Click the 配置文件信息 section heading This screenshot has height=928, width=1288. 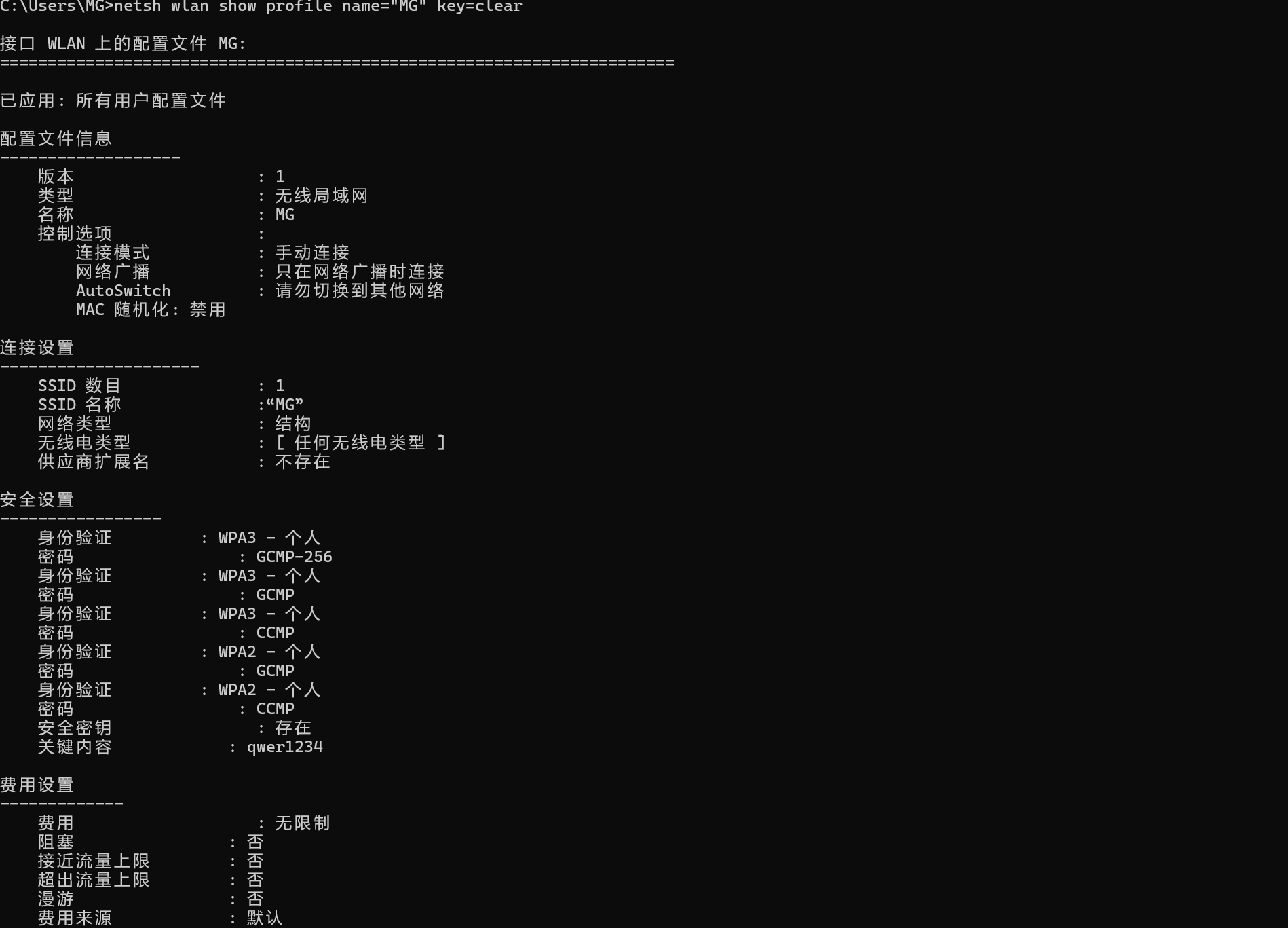point(56,138)
